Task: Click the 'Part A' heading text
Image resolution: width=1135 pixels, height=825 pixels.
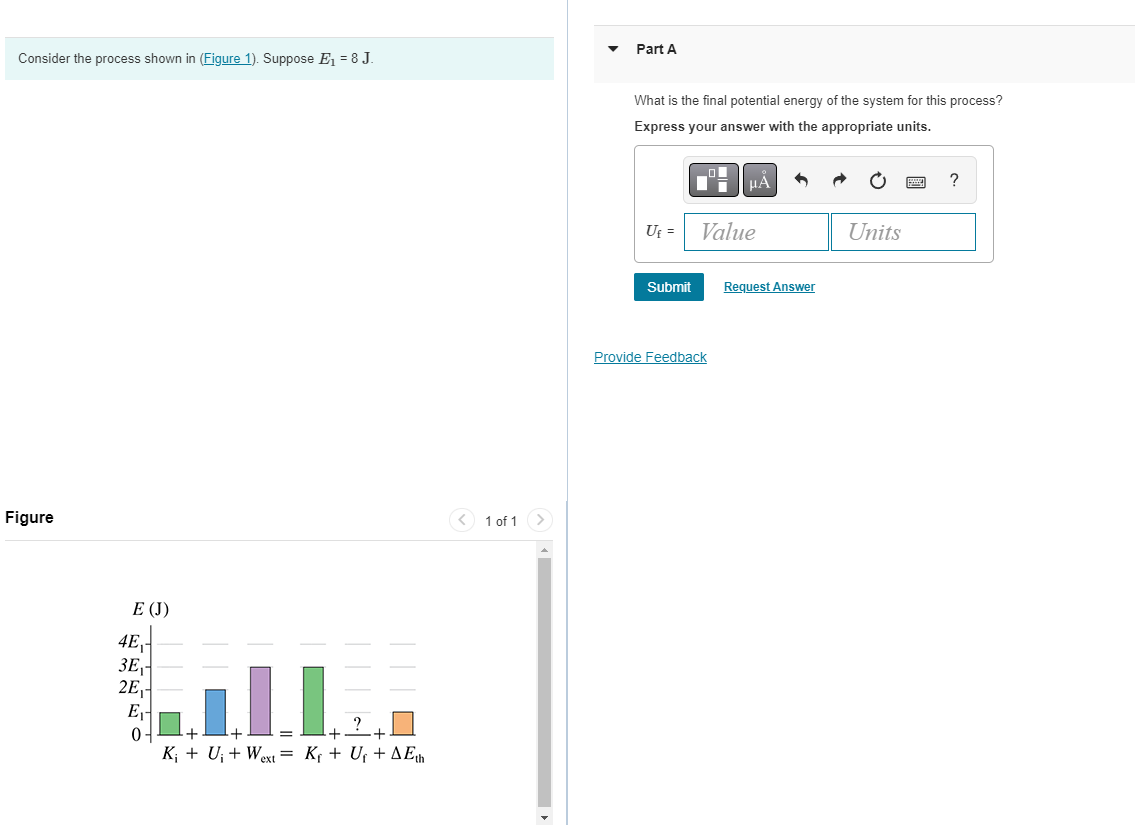Action: click(x=657, y=49)
